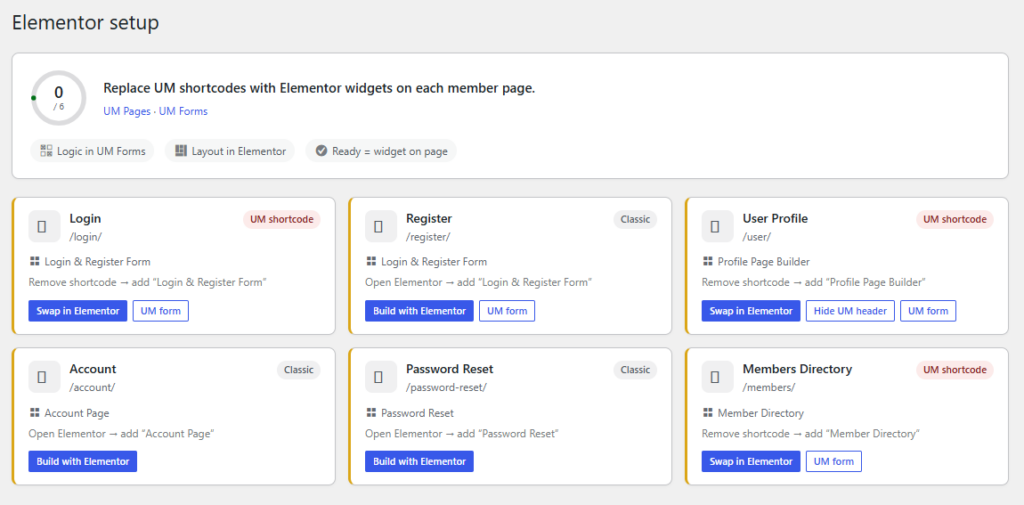
Task: Click the UM shortcode badge on User Profile card
Action: click(955, 220)
